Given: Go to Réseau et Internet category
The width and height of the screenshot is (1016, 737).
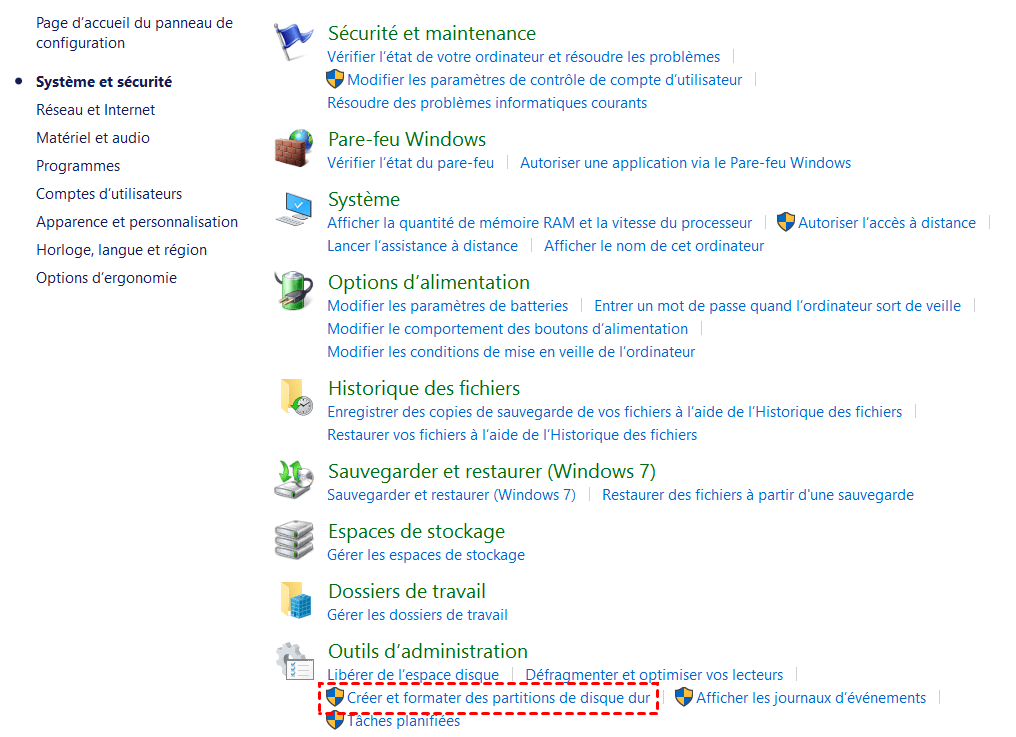Looking at the screenshot, I should tap(95, 110).
